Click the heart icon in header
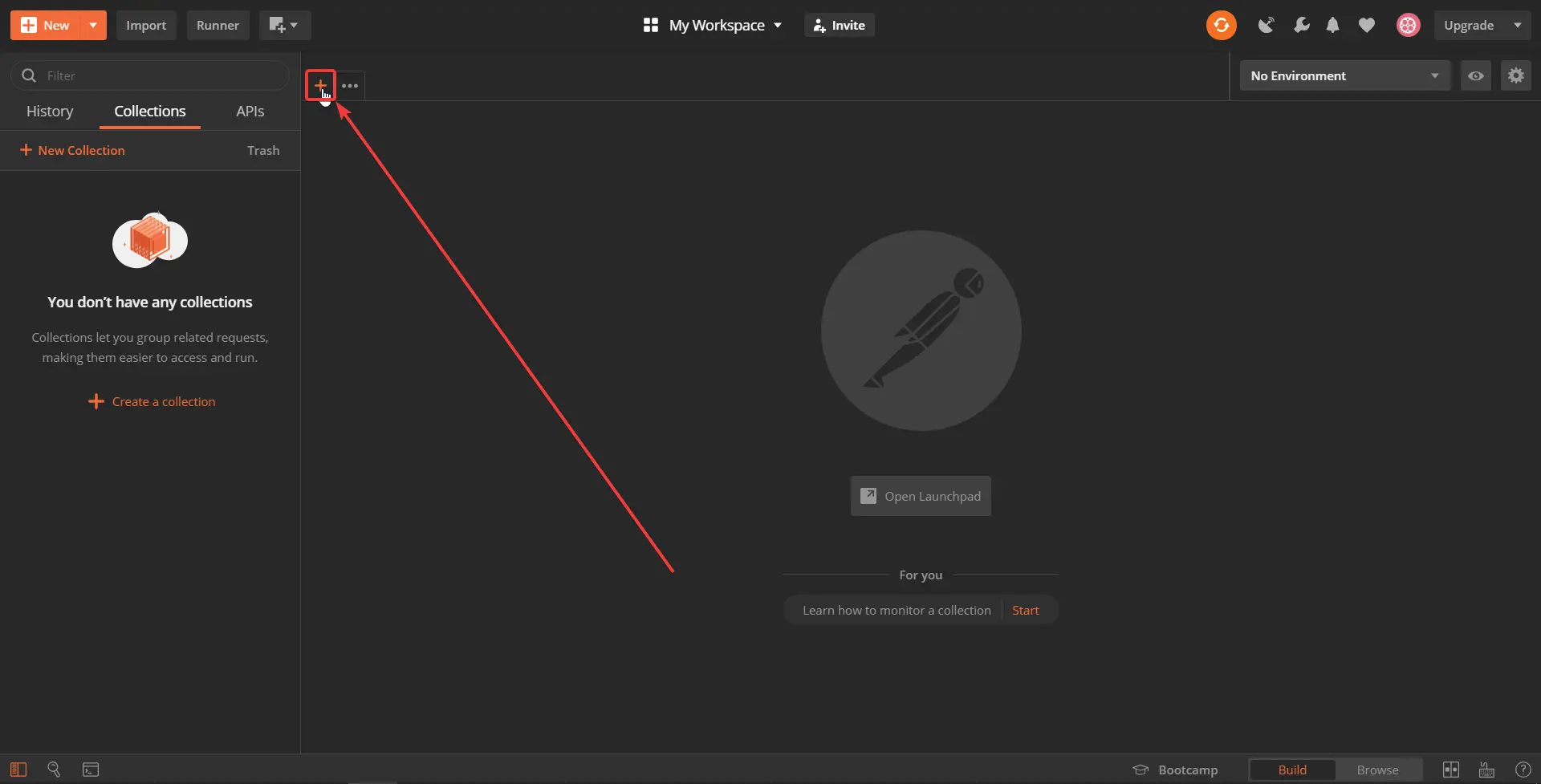The width and height of the screenshot is (1541, 784). [x=1366, y=26]
